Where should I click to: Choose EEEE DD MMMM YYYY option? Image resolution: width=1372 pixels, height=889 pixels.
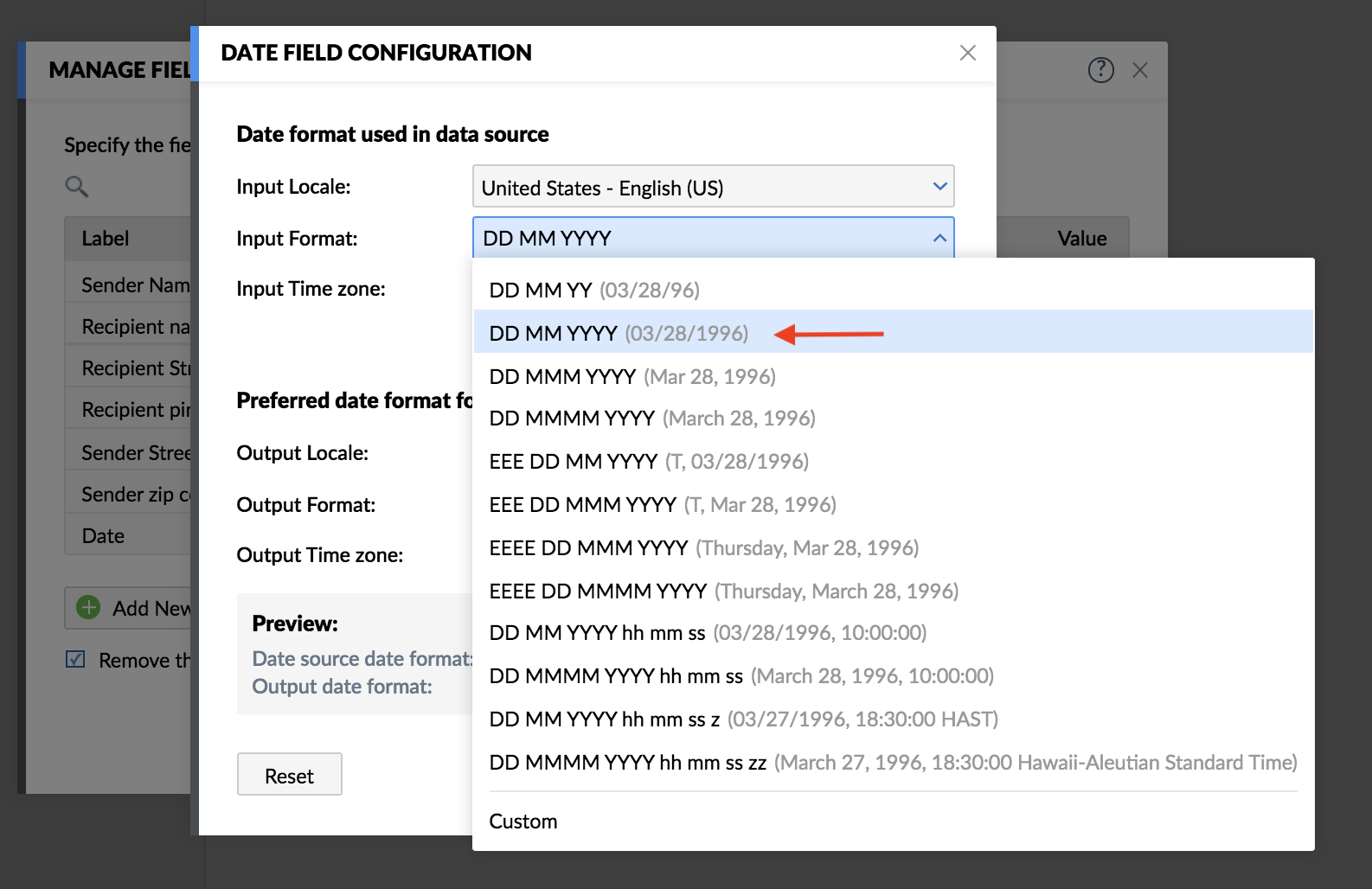pyautogui.click(x=723, y=592)
